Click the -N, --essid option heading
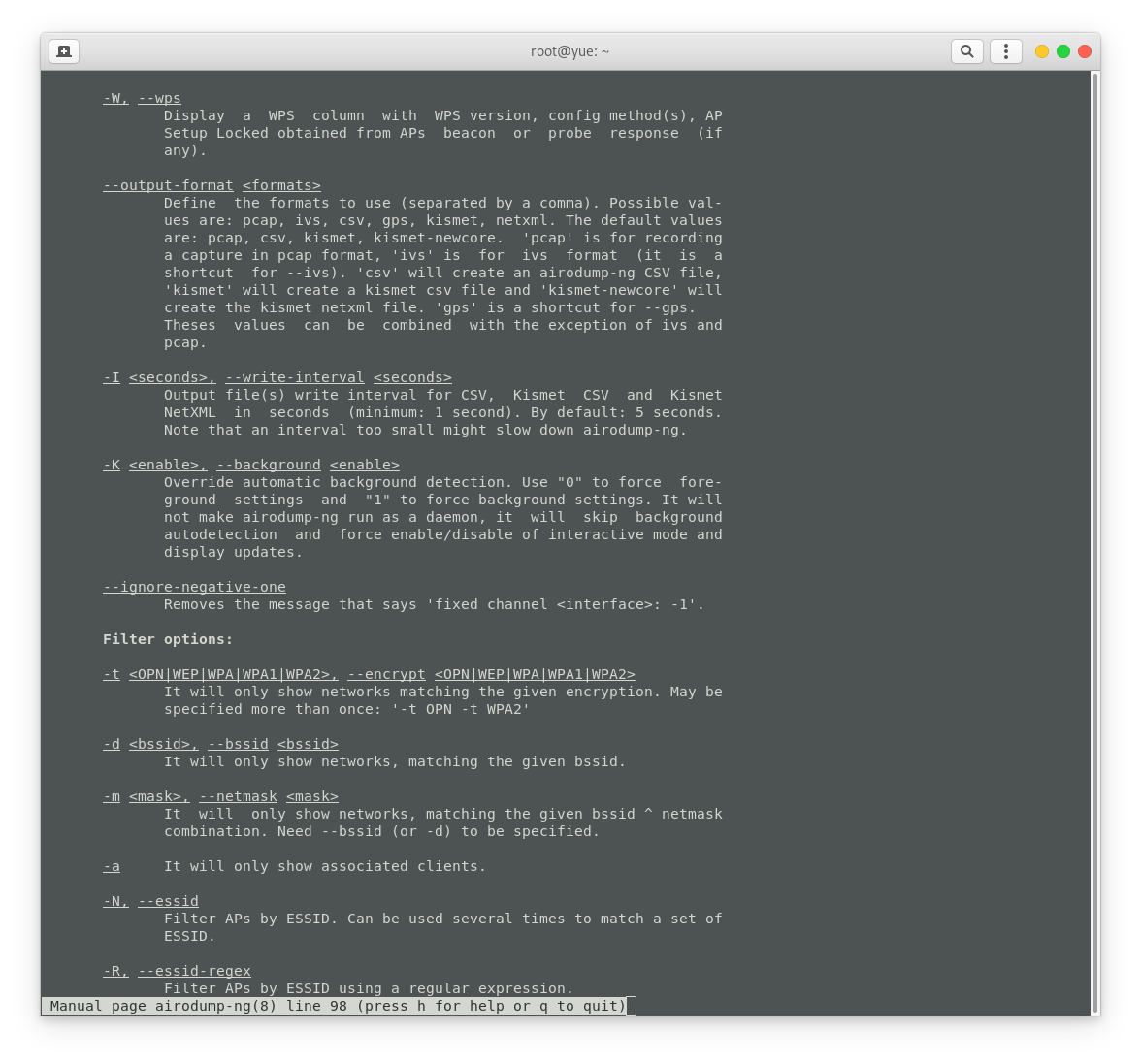The height and width of the screenshot is (1064, 1141). (x=150, y=901)
